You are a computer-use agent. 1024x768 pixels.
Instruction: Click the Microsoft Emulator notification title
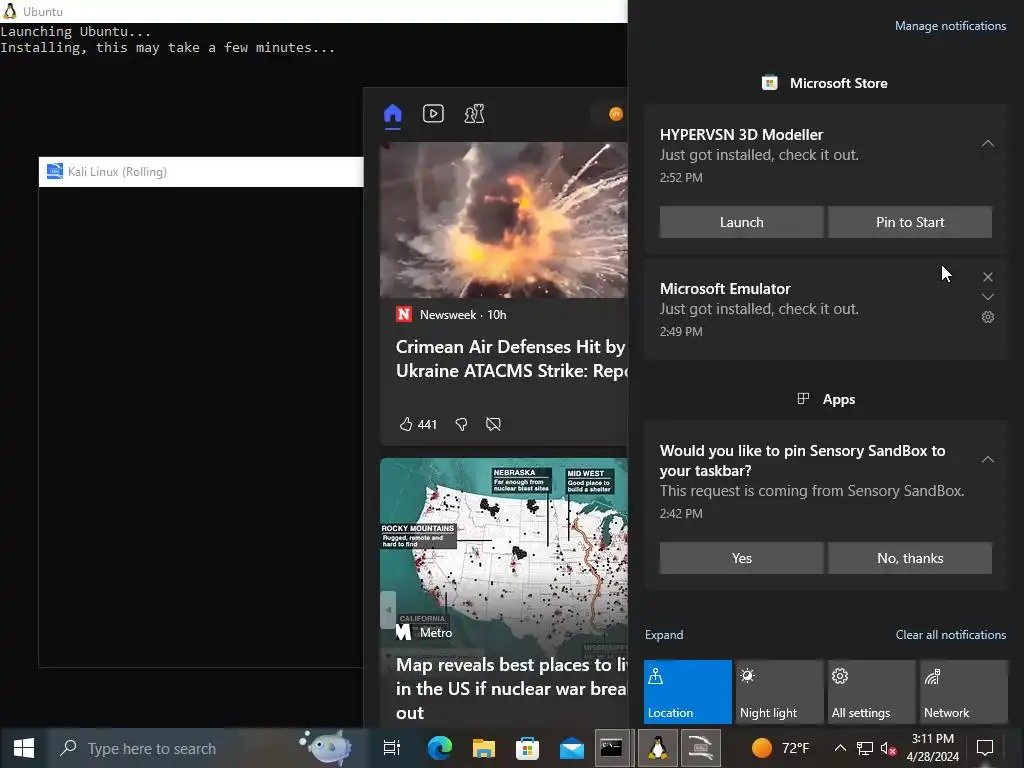[x=725, y=289]
